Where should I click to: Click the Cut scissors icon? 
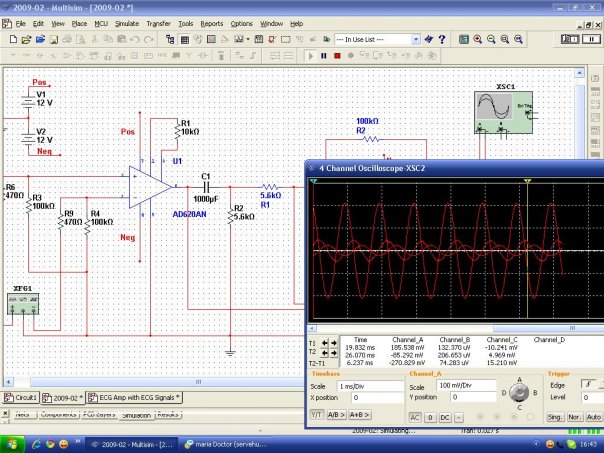pyautogui.click(x=94, y=39)
